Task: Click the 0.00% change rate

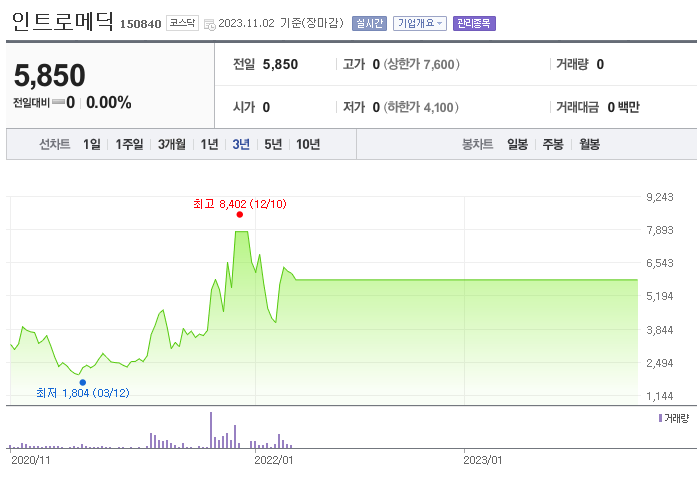Action: coord(108,103)
